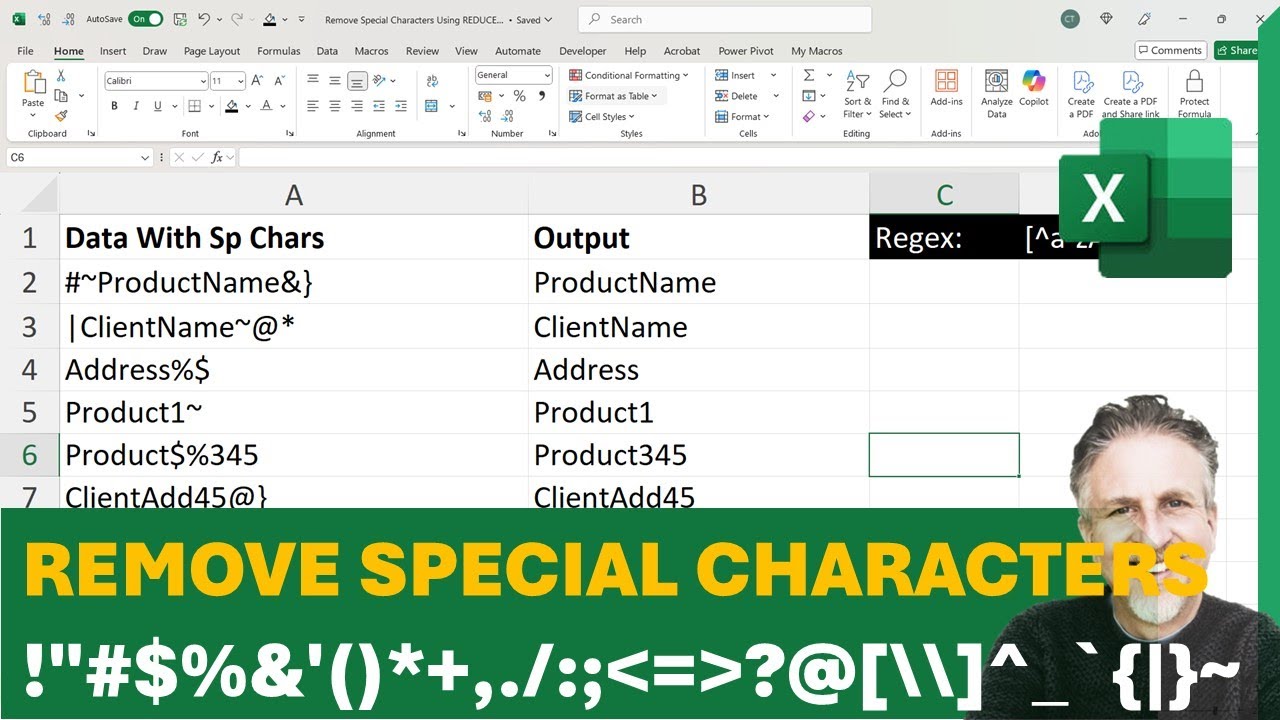Open Find & Select dropdown

[895, 94]
